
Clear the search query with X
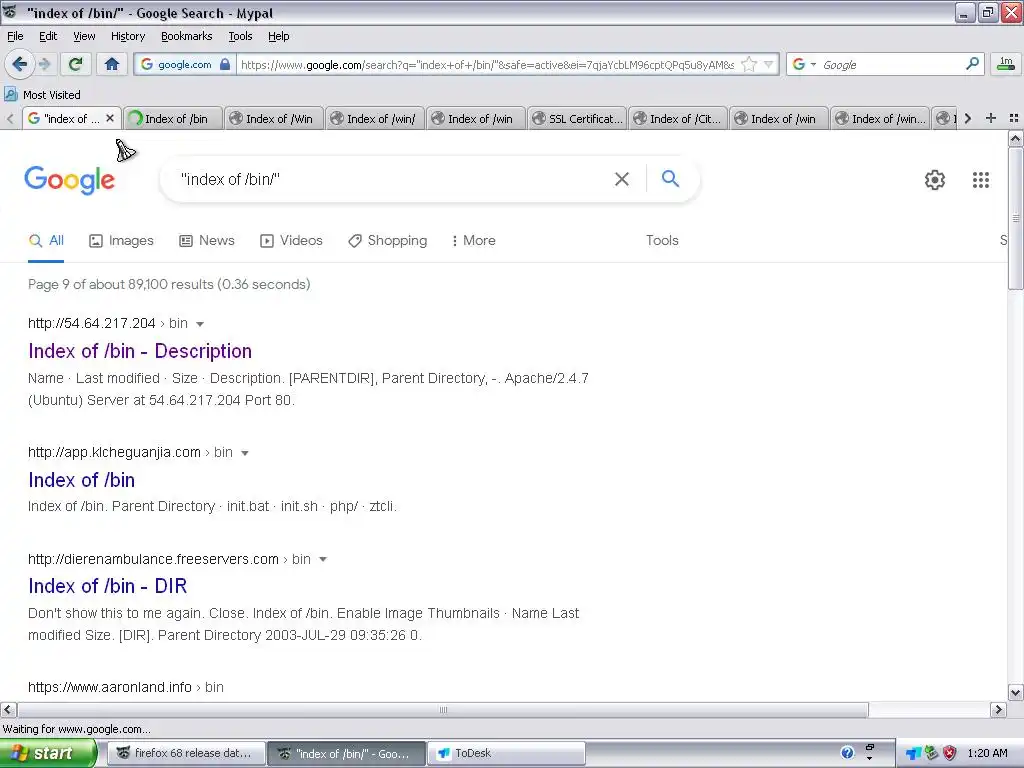(622, 179)
